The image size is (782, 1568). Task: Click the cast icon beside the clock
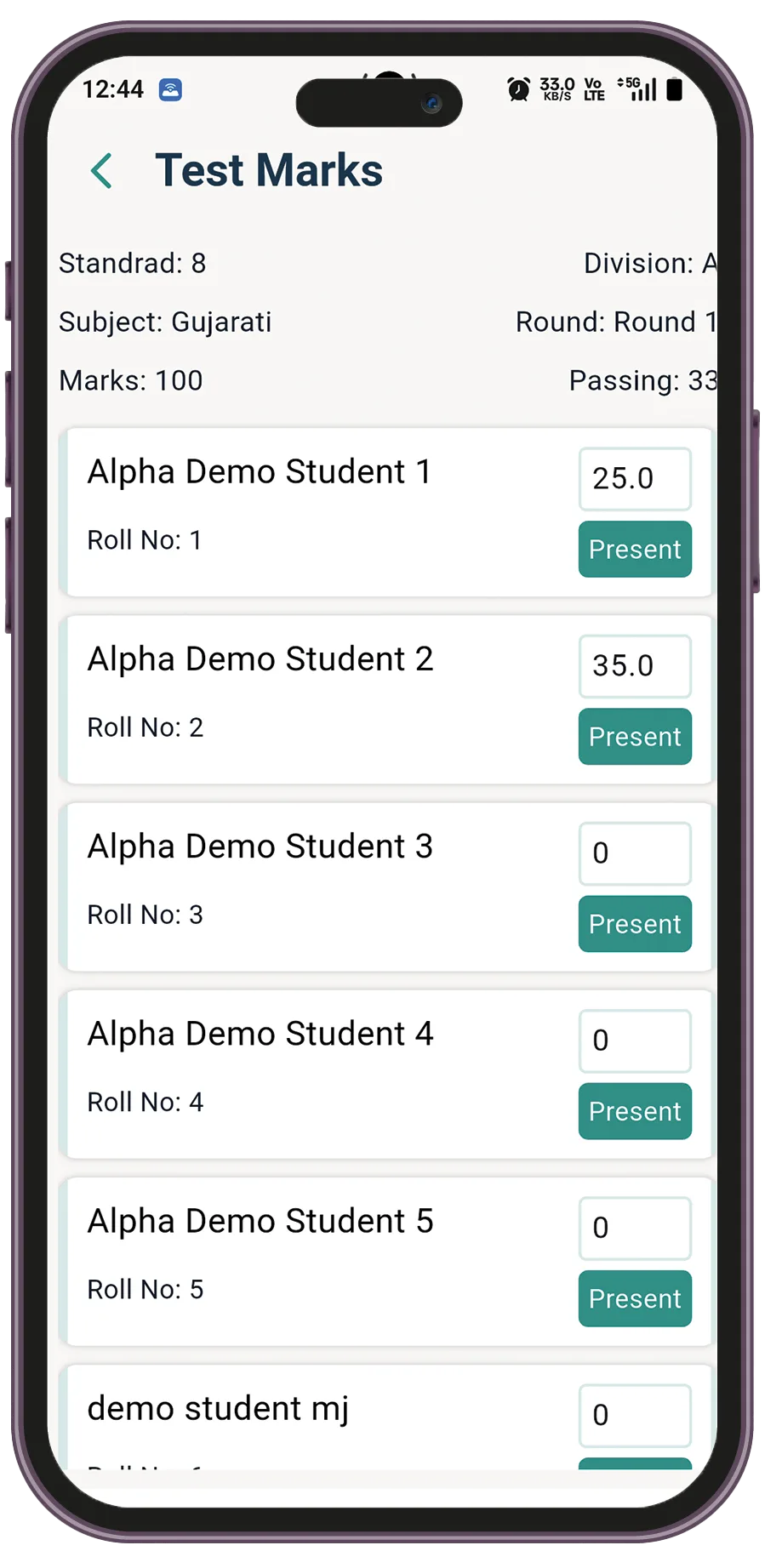170,89
